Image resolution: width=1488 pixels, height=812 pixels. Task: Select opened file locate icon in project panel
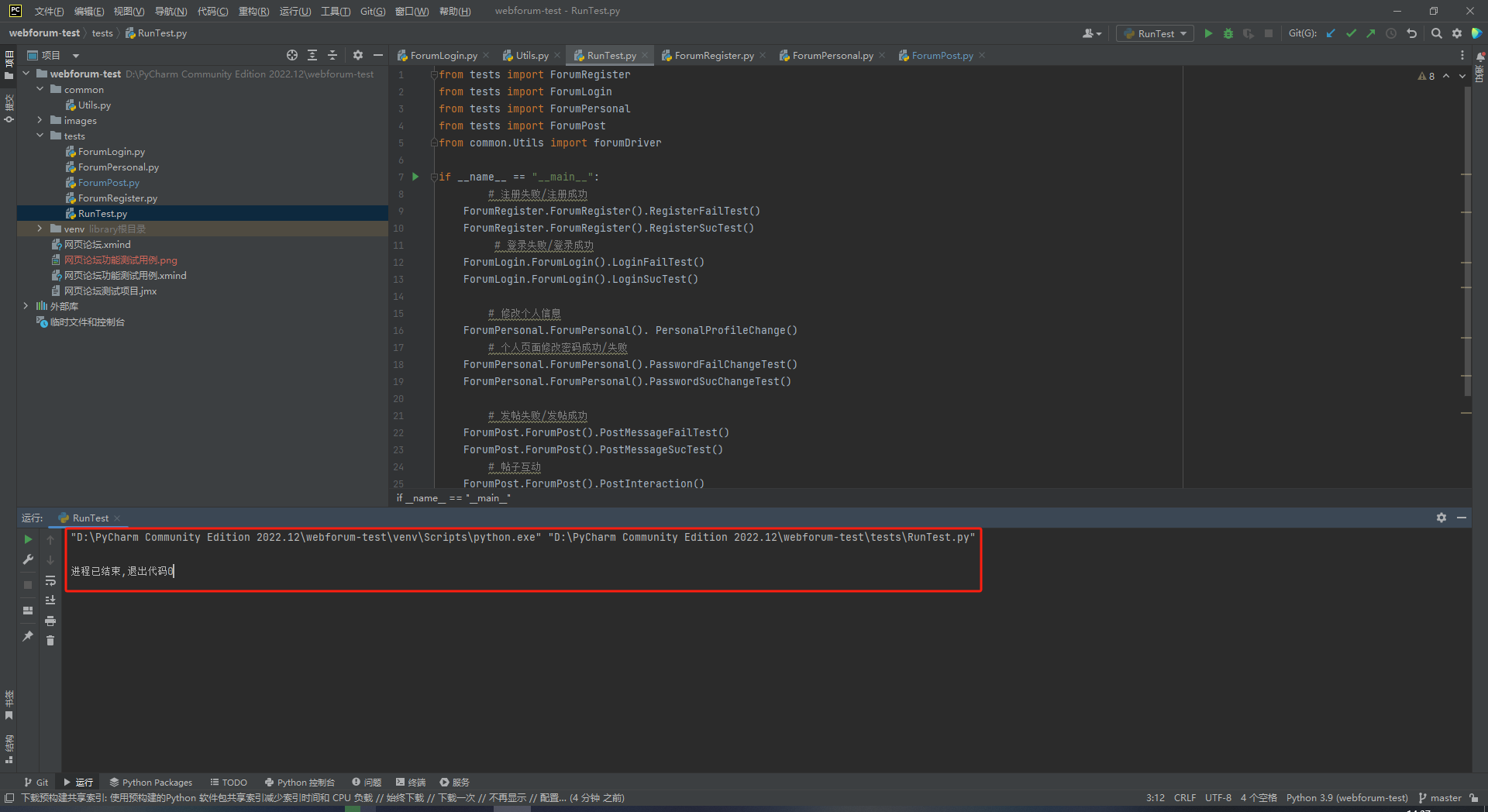[x=292, y=55]
